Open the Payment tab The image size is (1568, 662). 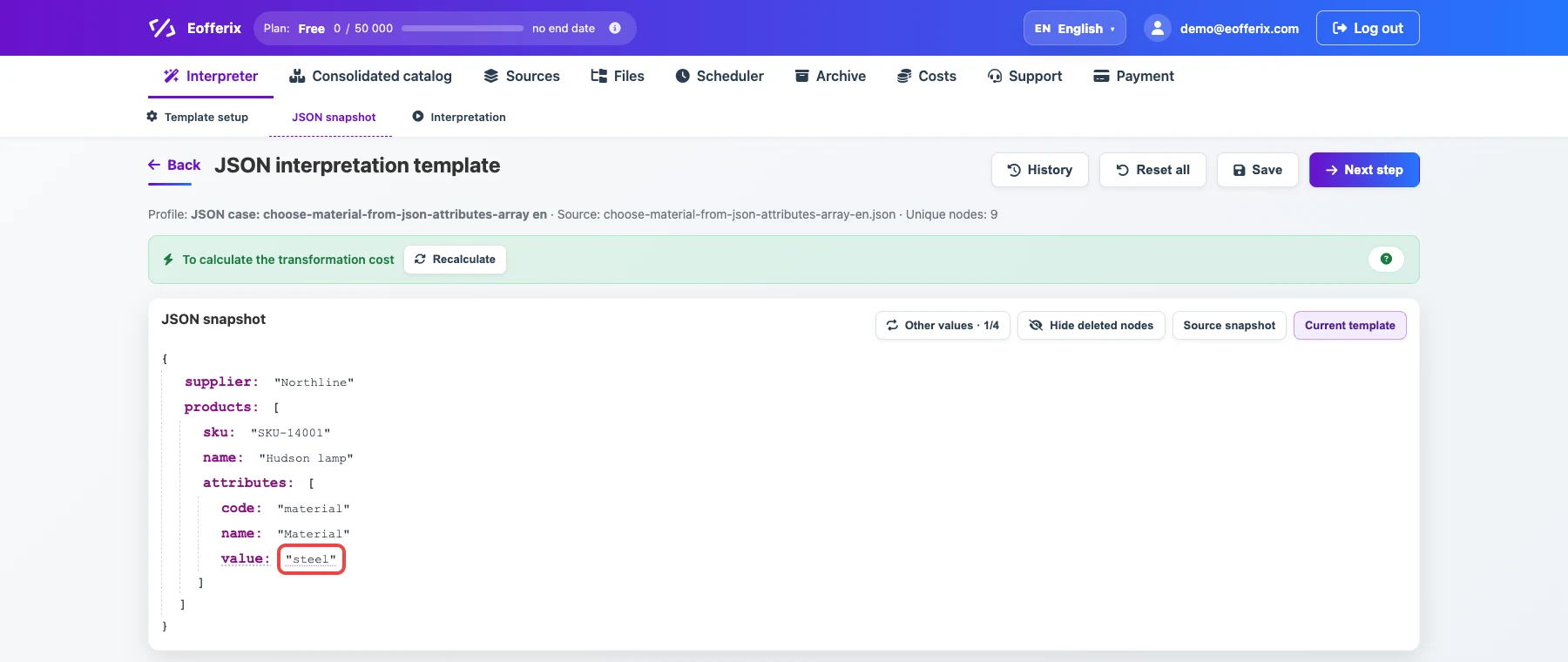coord(1133,76)
